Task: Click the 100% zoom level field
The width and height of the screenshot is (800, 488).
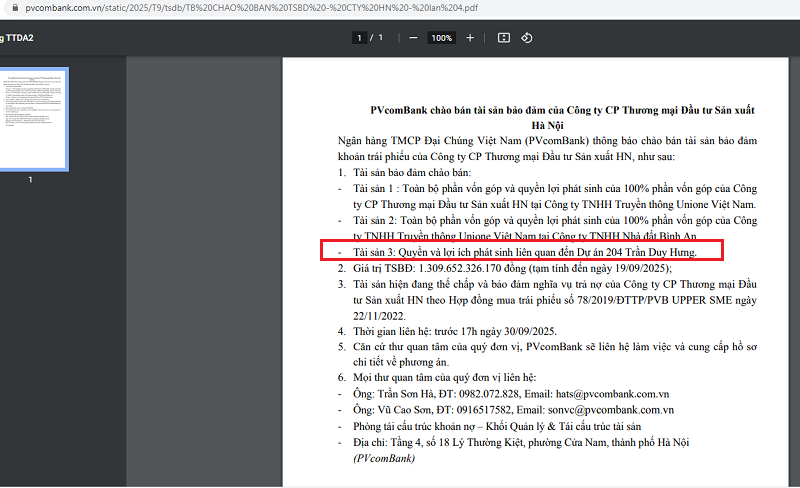Action: (x=441, y=38)
